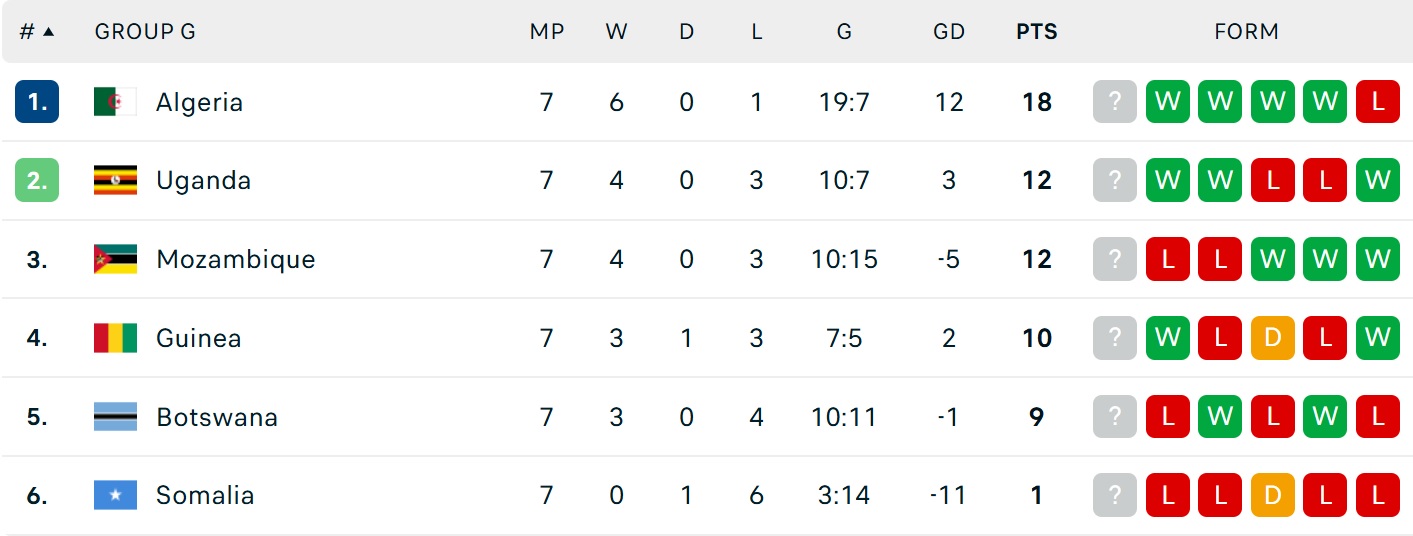Click the Uganda flag icon
1413x536 pixels.
tap(115, 181)
